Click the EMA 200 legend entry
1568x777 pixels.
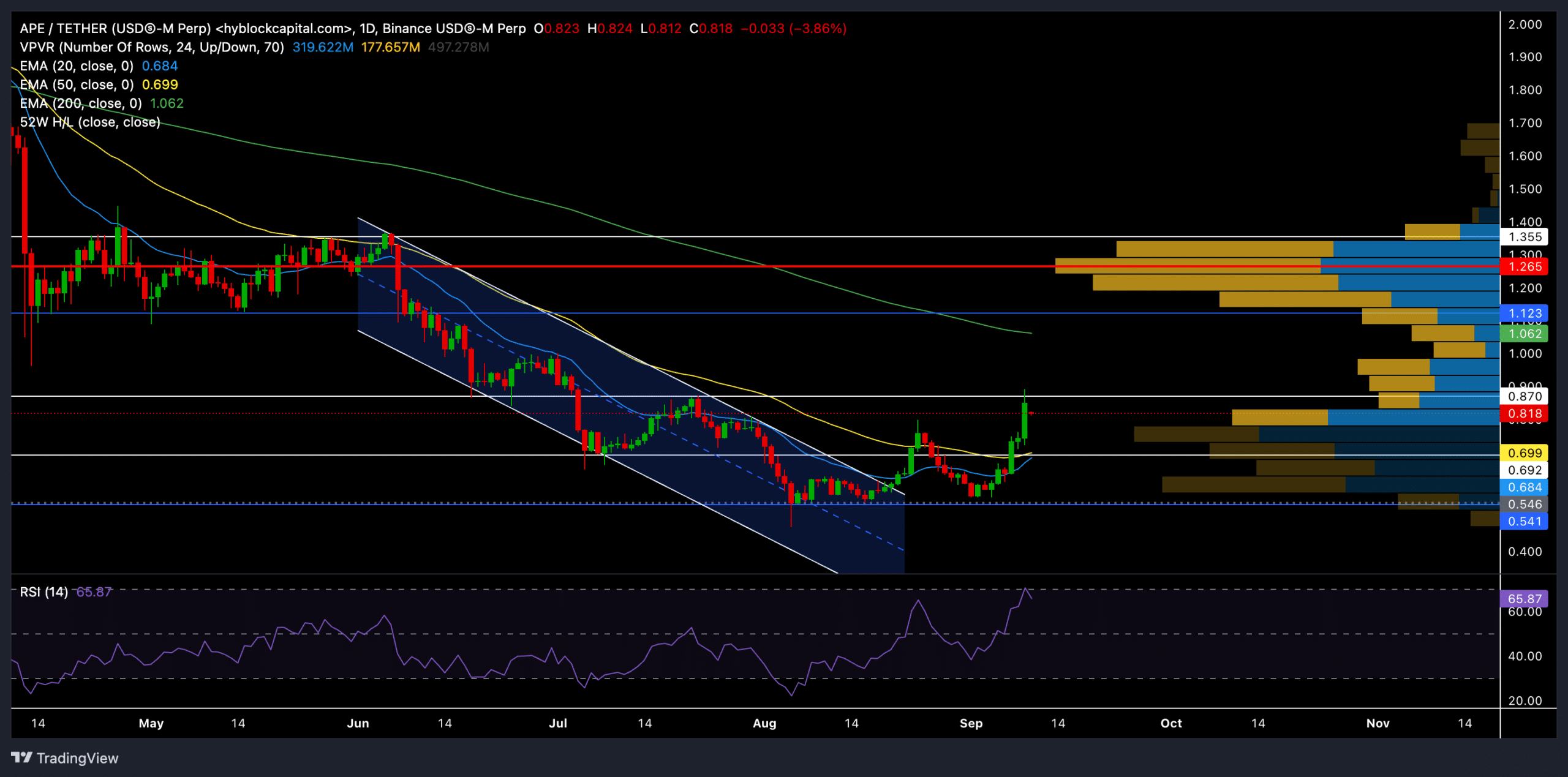point(80,103)
